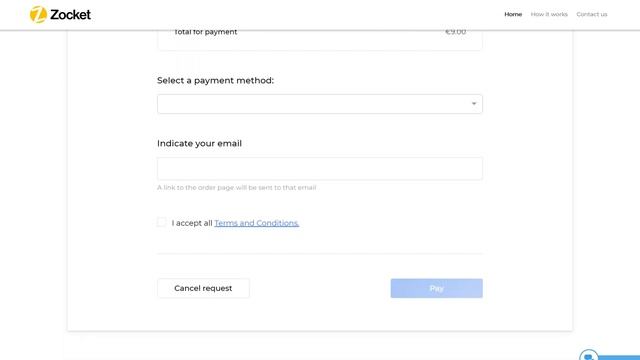Click the Cancel request button
The width and height of the screenshot is (640, 360).
click(x=203, y=288)
